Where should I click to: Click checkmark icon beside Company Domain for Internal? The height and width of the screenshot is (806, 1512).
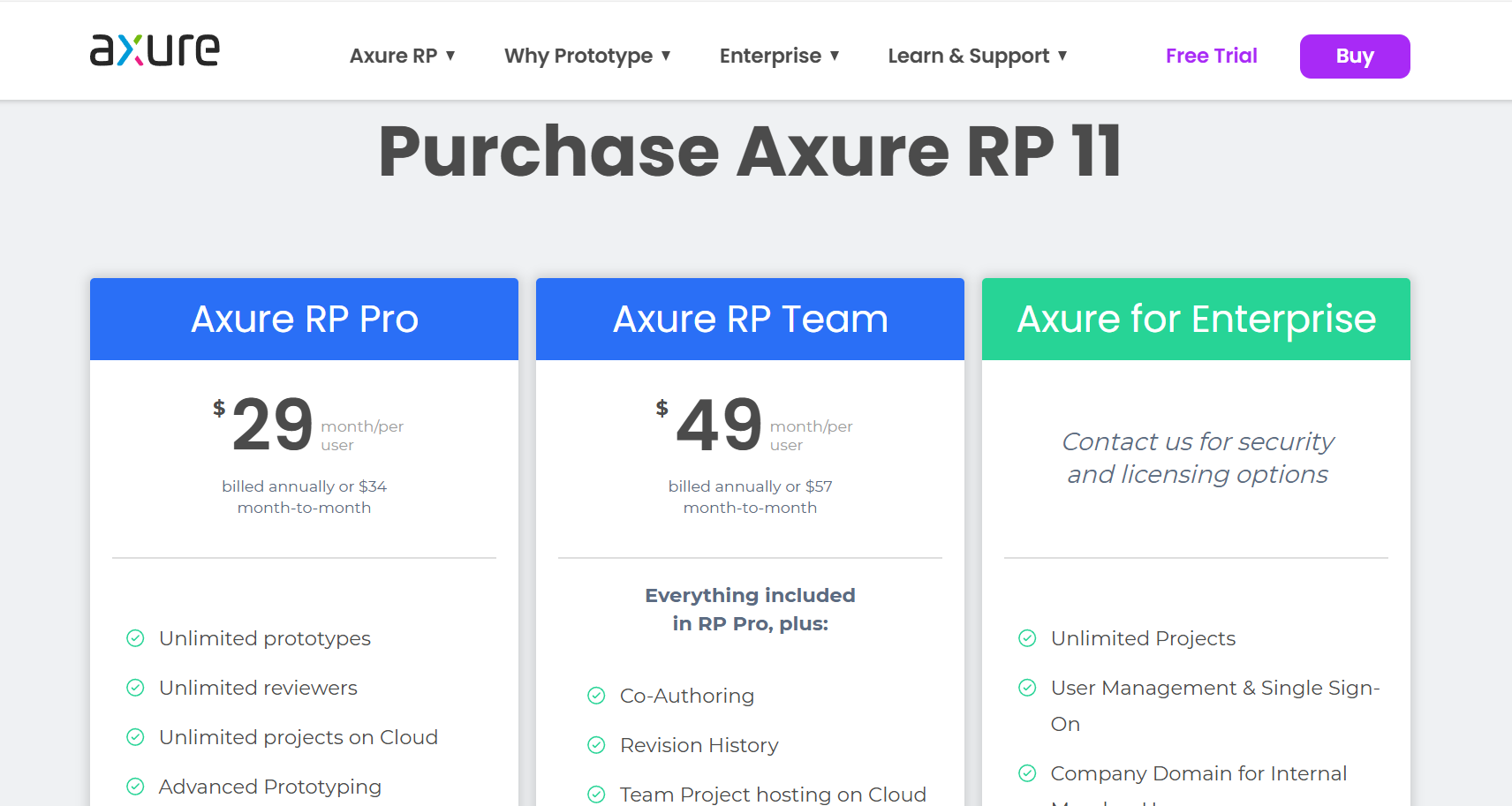[x=1027, y=773]
